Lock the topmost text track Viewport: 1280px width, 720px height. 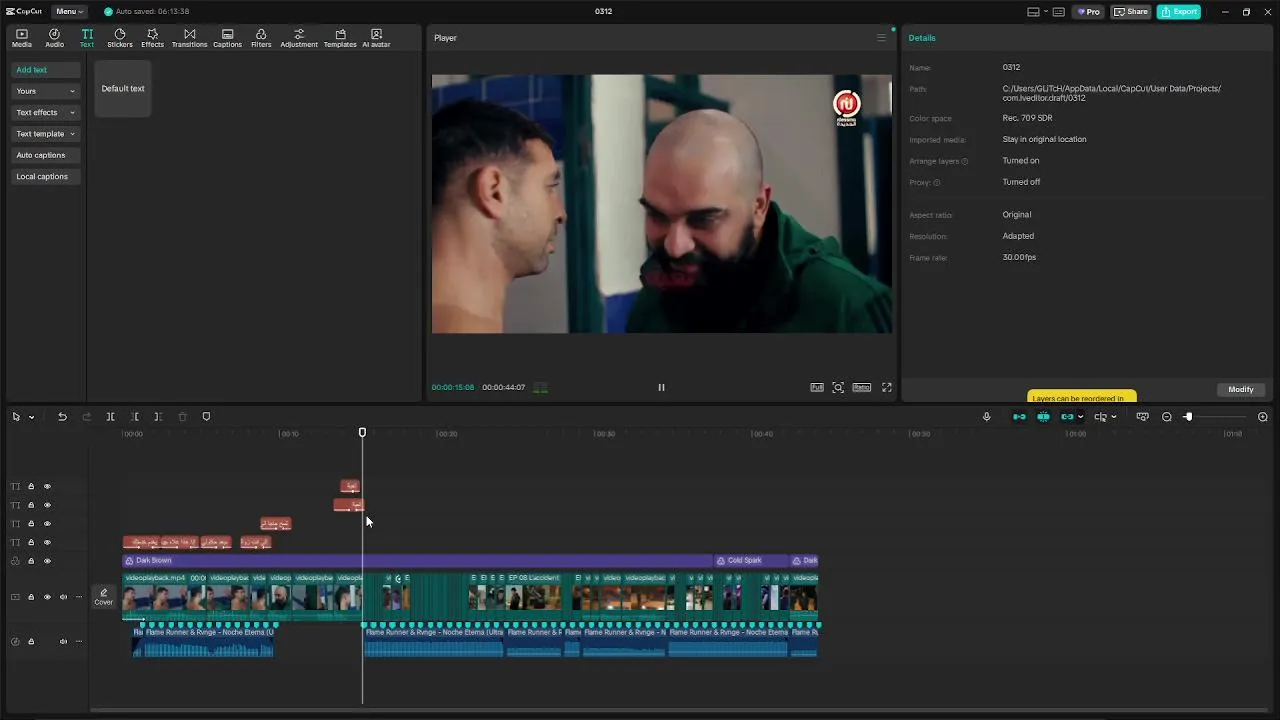click(x=31, y=487)
